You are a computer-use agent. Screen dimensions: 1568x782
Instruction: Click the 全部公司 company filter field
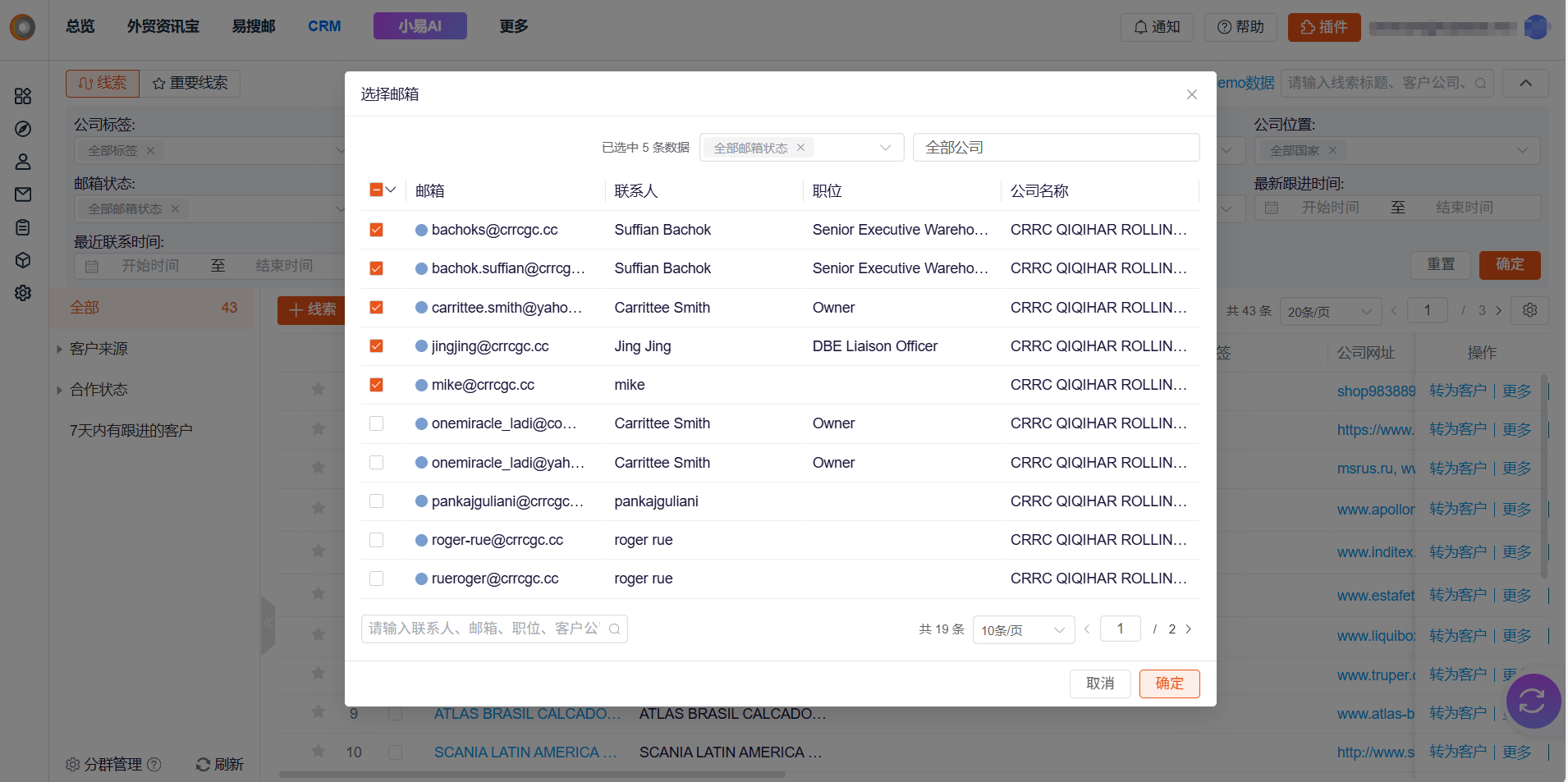point(1055,148)
